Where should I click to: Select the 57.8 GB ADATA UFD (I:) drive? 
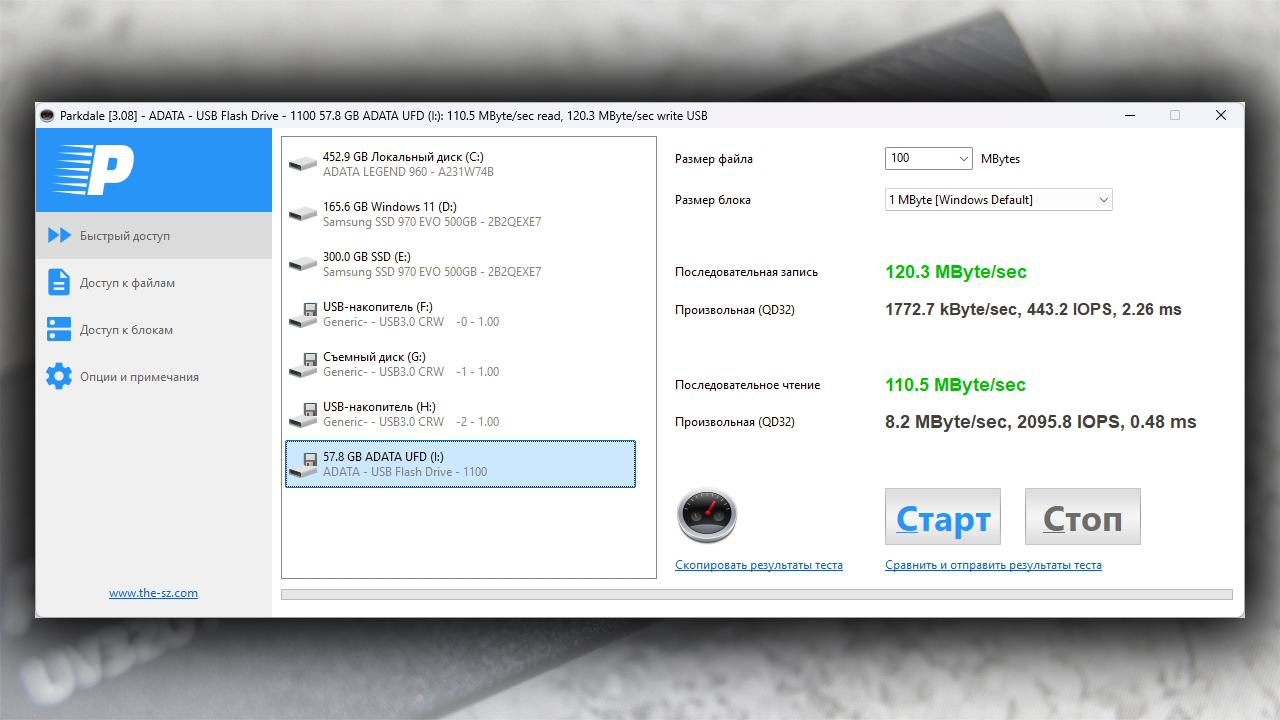point(460,464)
